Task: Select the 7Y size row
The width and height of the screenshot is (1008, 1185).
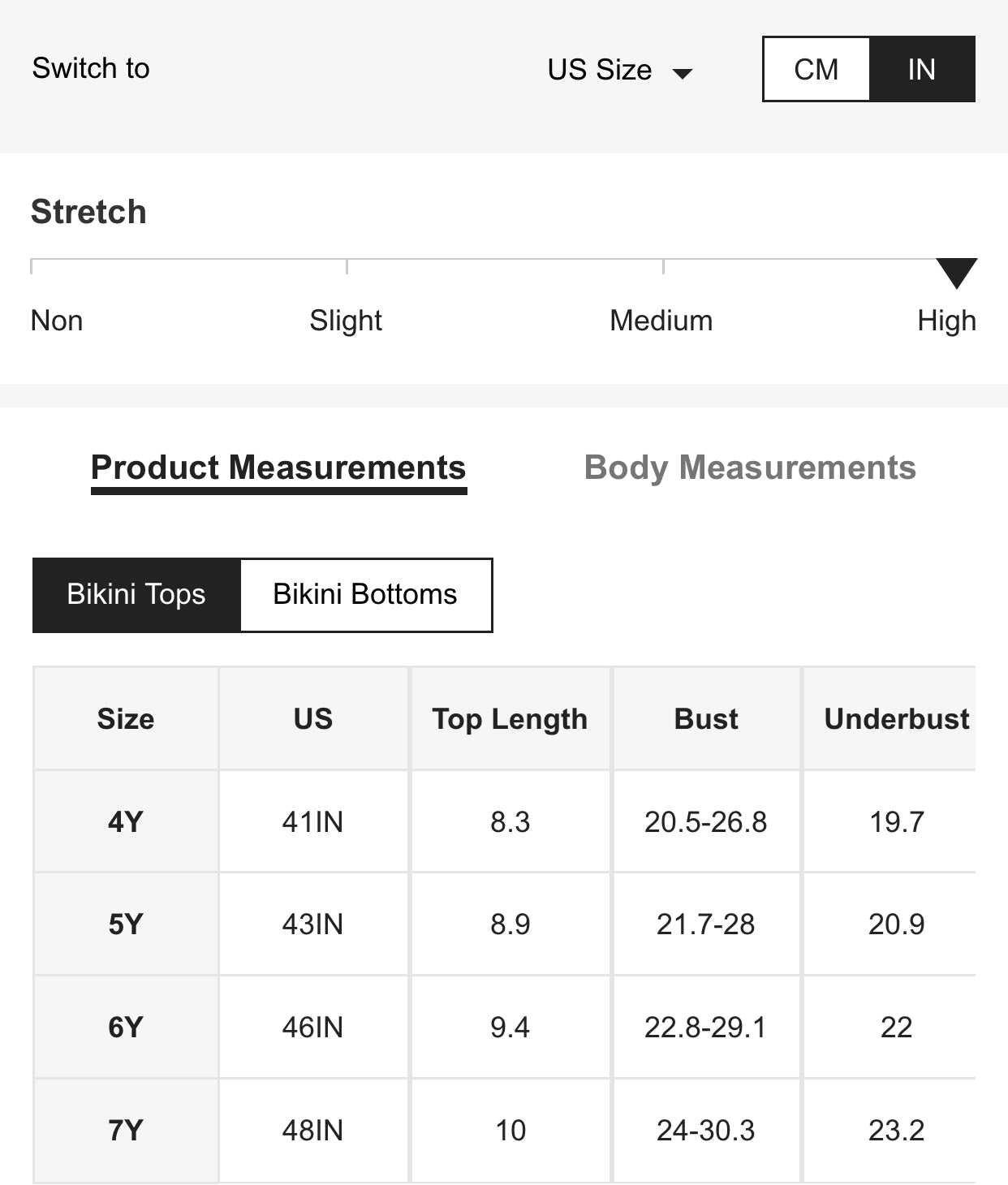Action: [126, 1131]
